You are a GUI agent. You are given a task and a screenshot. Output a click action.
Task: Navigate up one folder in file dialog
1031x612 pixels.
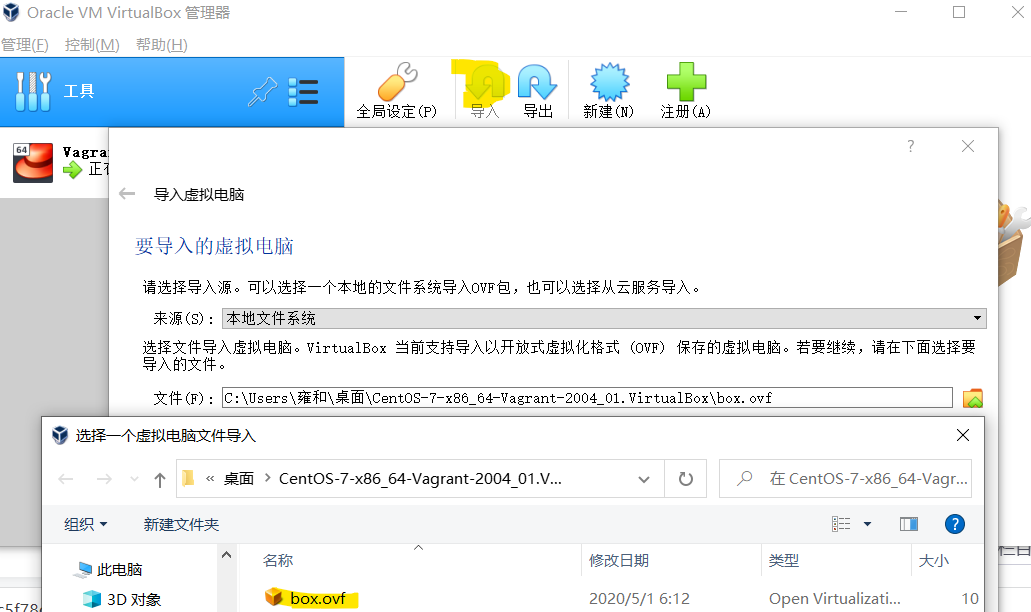160,479
